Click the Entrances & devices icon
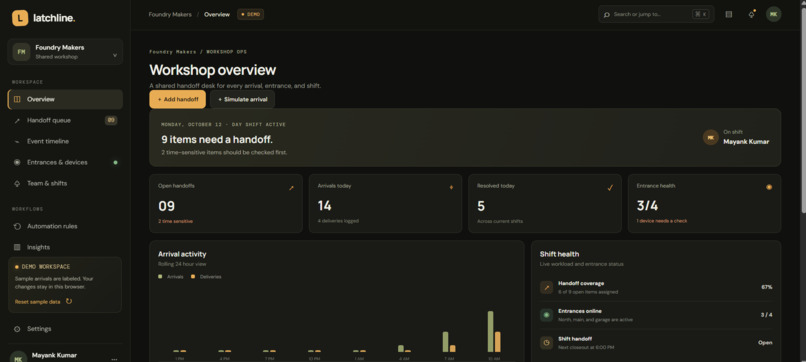Viewport: 806px width, 362px height. (17, 162)
